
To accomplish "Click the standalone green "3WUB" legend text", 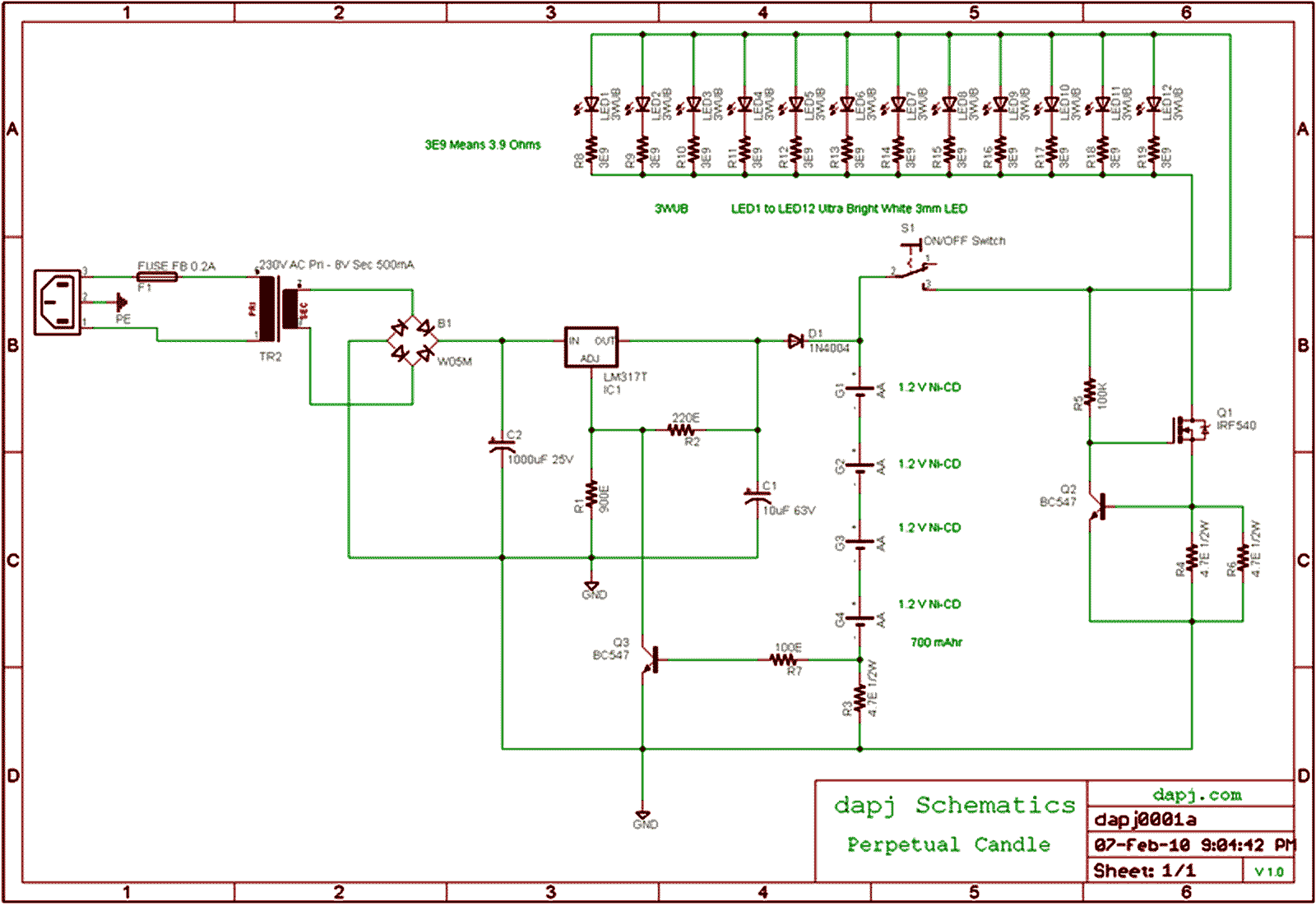I will [670, 209].
